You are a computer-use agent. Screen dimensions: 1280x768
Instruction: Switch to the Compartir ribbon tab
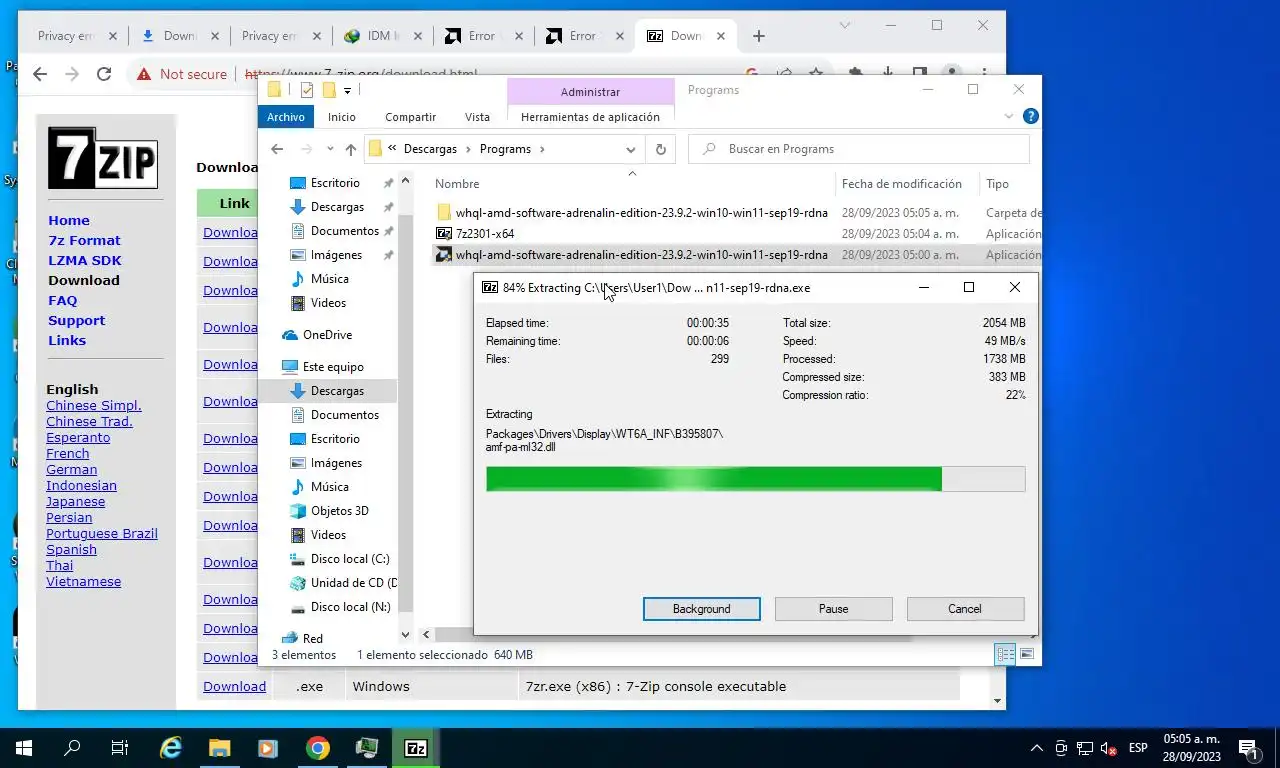(410, 117)
